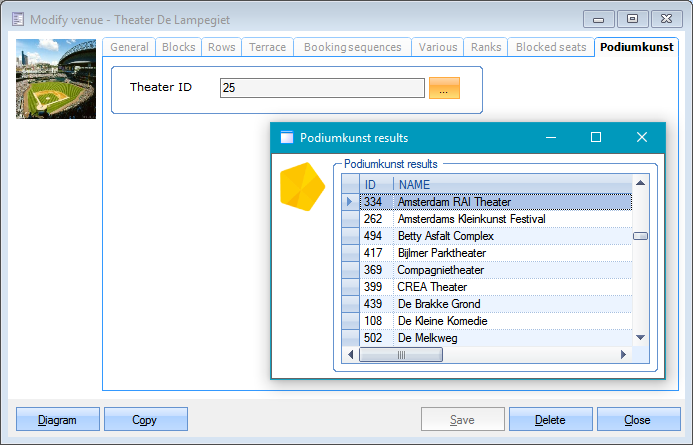Select the Amsterdam RAI Theater row
The height and width of the screenshot is (445, 693).
pos(454,202)
